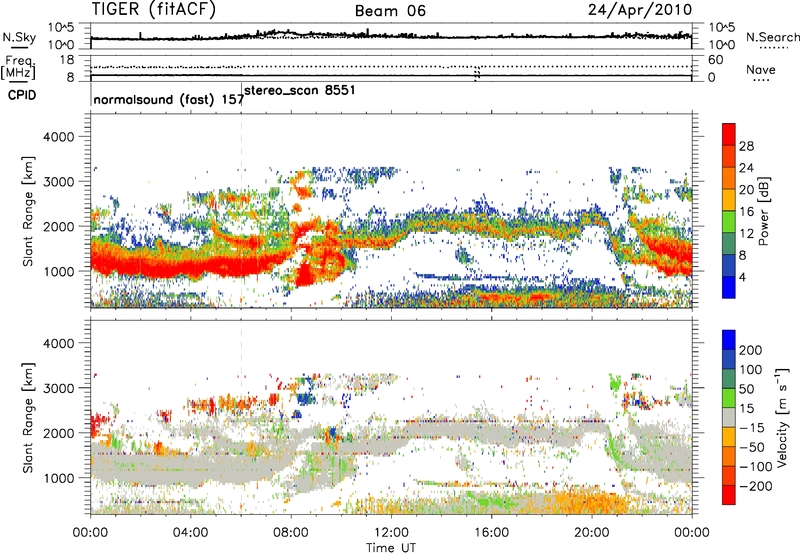This screenshot has height=554, width=800.
Task: Pick the light green segment of Power color bar
Action: click(x=729, y=222)
